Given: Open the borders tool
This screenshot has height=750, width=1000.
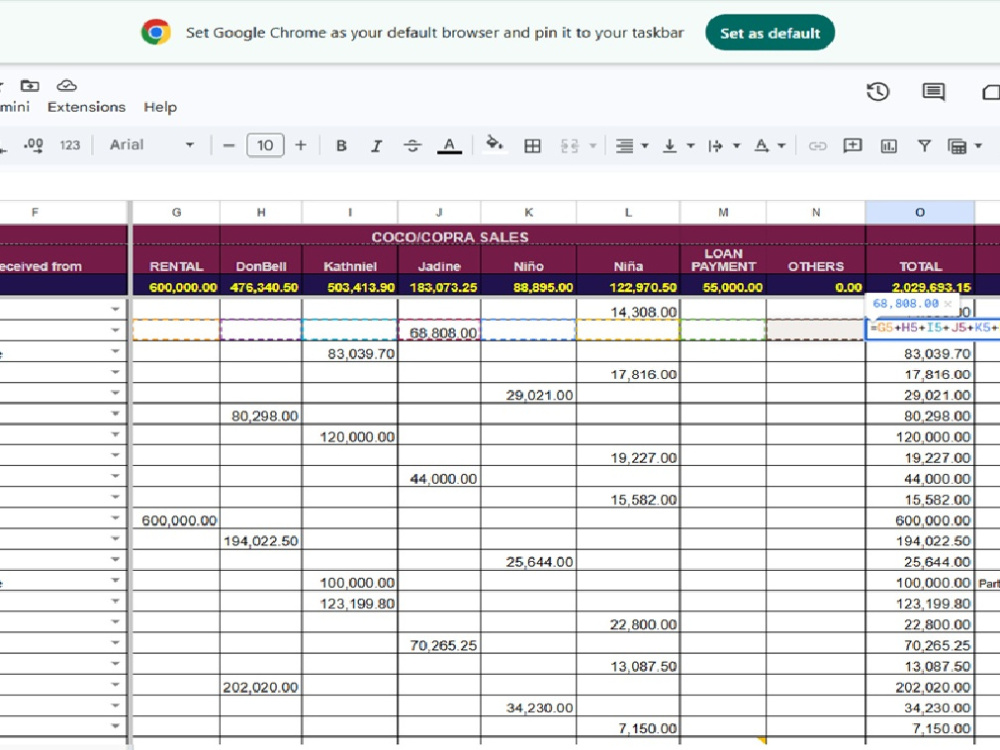Looking at the screenshot, I should point(532,145).
